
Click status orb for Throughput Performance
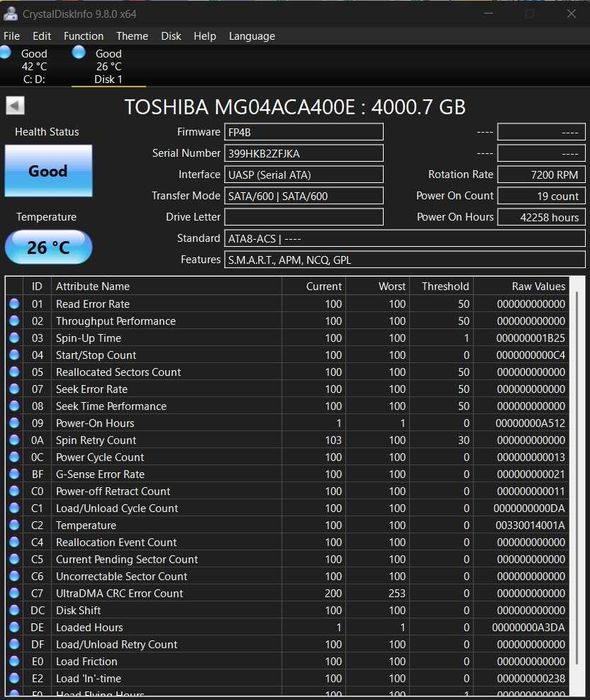pos(14,321)
